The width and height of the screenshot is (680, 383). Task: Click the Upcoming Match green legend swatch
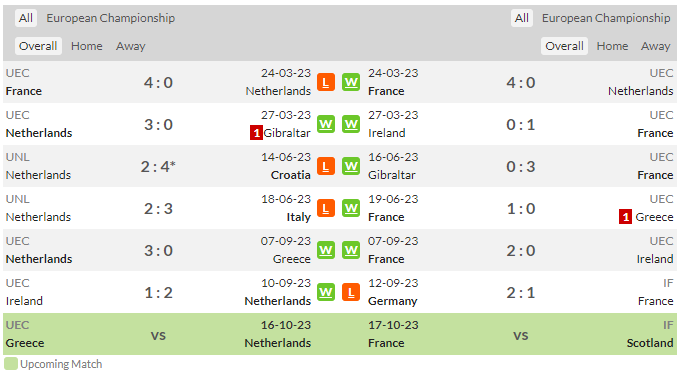point(11,364)
